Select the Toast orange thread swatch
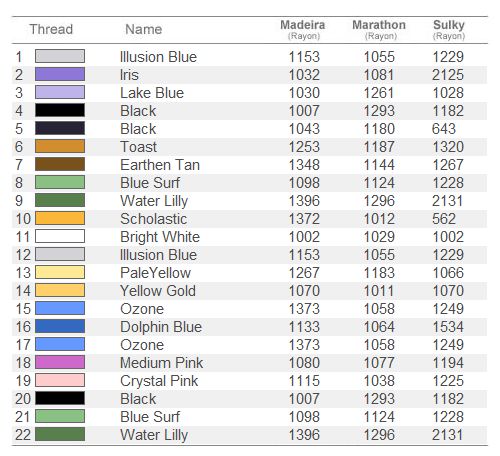The width and height of the screenshot is (500, 456). [60, 146]
